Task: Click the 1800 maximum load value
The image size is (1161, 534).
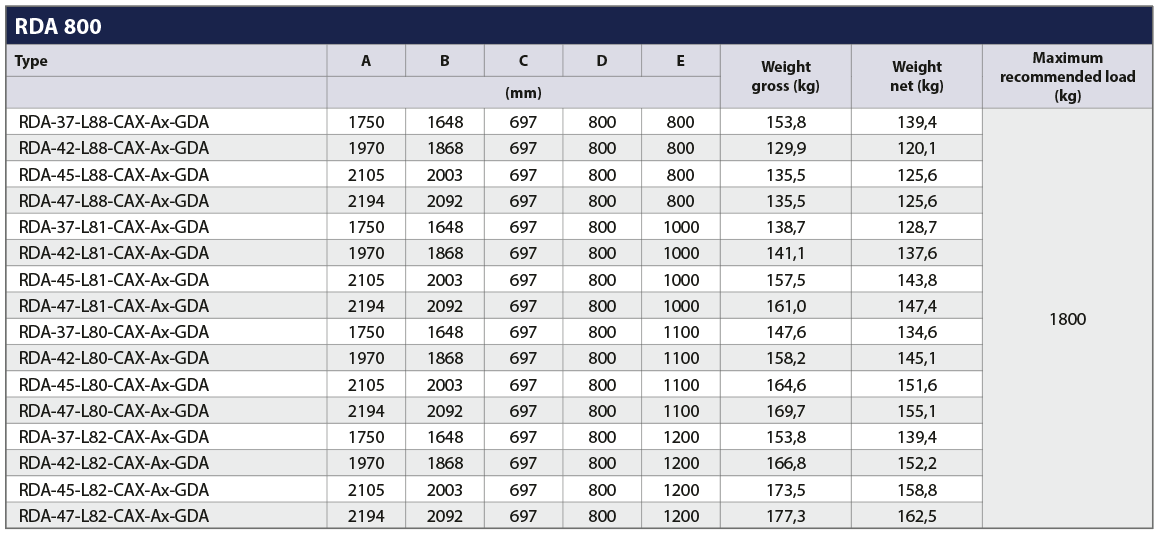Action: [1068, 319]
